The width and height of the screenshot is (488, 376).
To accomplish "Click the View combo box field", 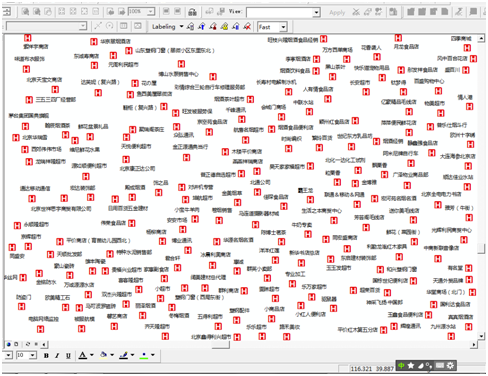I will (283, 12).
